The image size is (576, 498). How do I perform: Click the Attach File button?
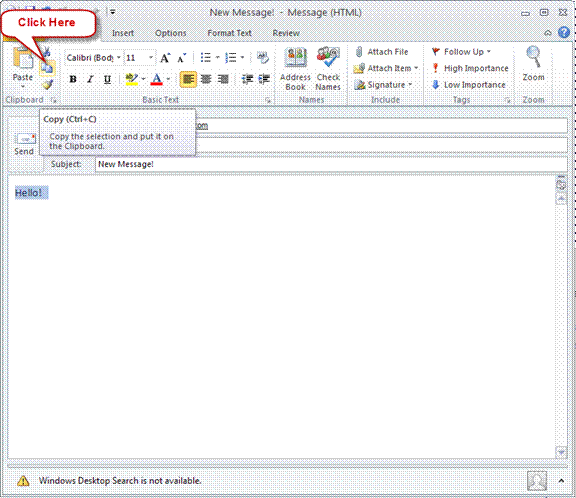coord(382,52)
